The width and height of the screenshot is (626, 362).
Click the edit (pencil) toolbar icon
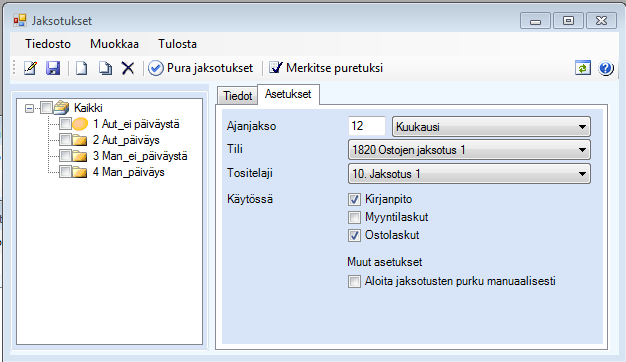point(30,68)
